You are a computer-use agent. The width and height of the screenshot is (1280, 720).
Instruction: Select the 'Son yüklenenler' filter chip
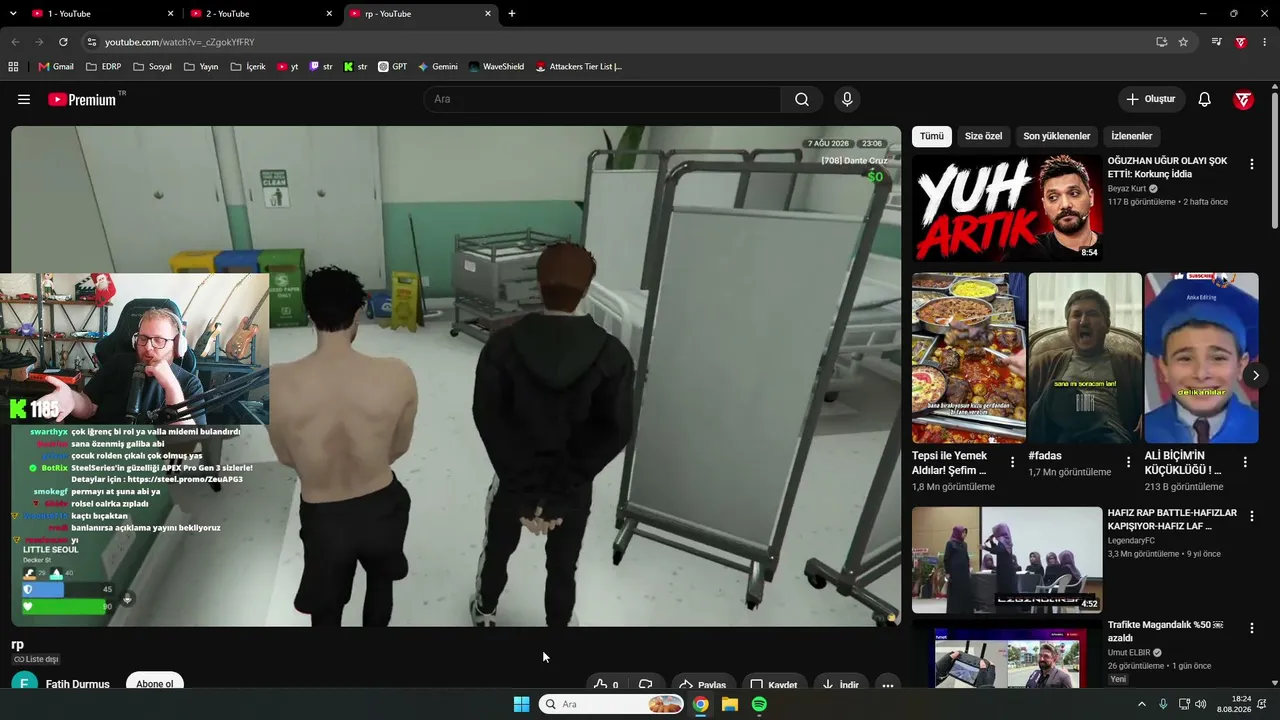[1057, 136]
